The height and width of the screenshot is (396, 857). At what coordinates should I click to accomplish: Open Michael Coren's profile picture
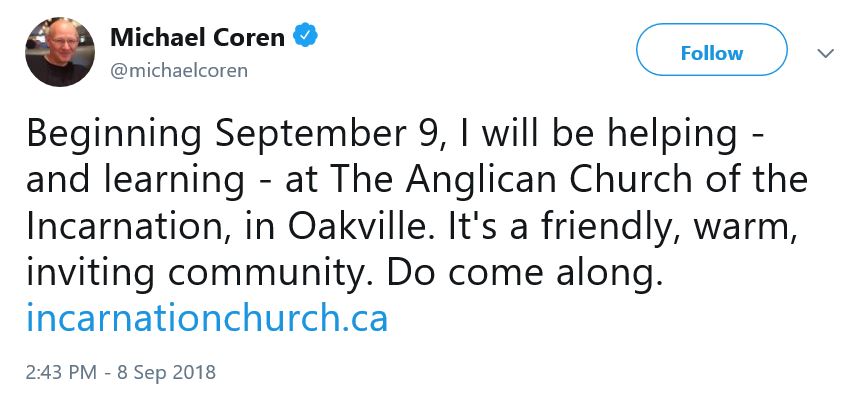pyautogui.click(x=60, y=52)
